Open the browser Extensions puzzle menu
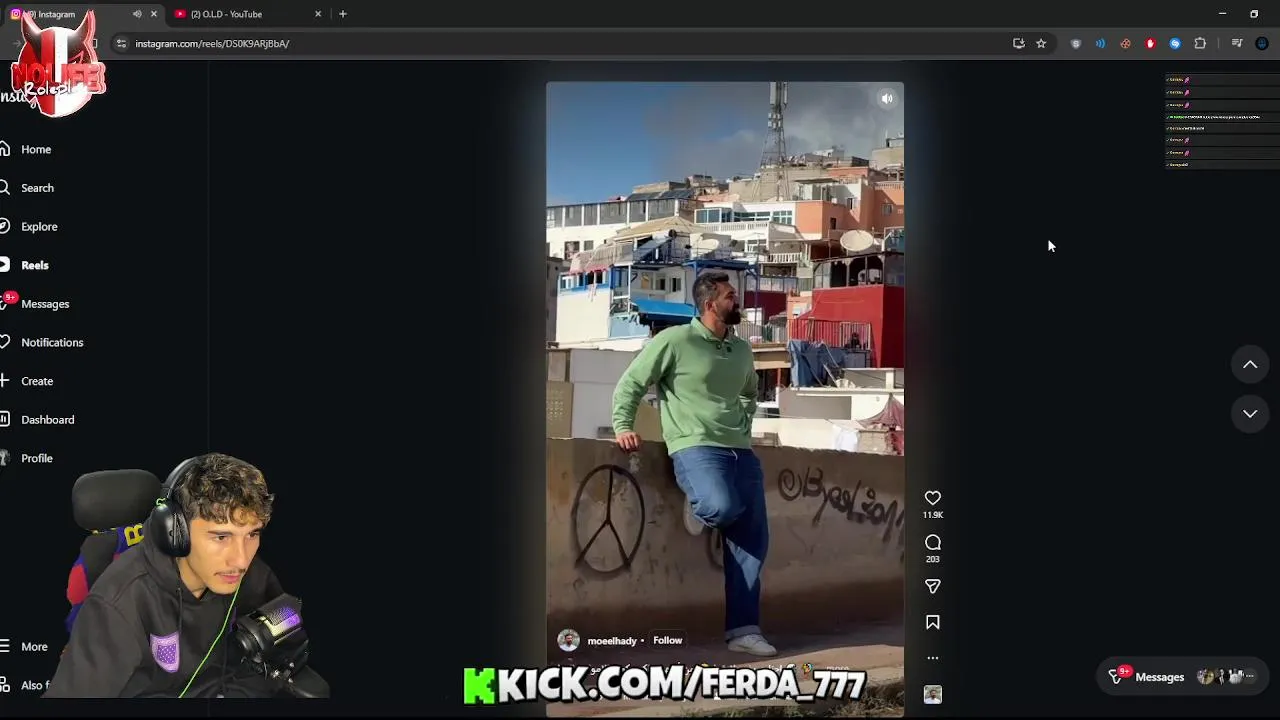Image resolution: width=1280 pixels, height=720 pixels. click(1200, 44)
